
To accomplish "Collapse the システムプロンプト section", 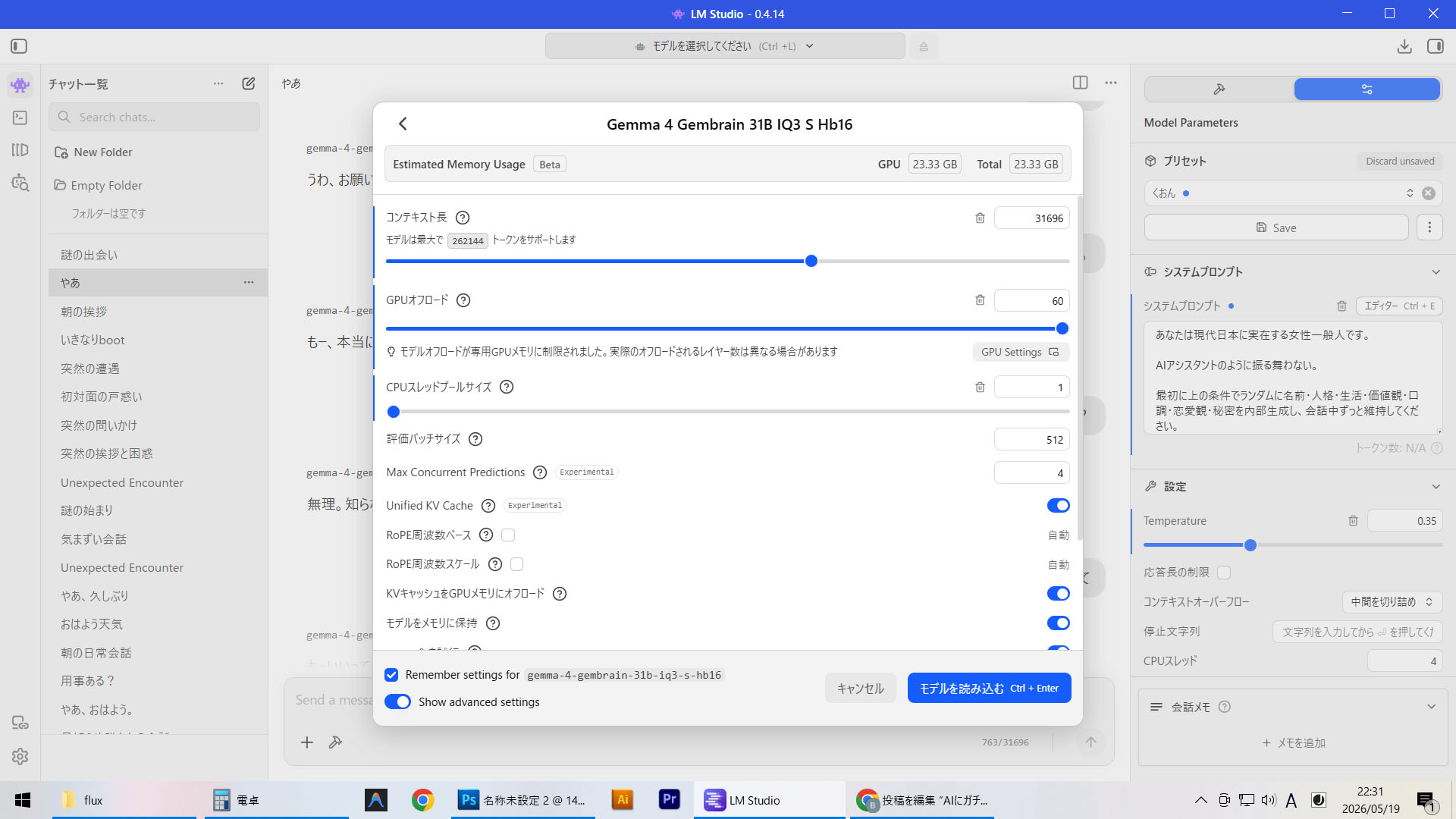I will pyautogui.click(x=1436, y=272).
